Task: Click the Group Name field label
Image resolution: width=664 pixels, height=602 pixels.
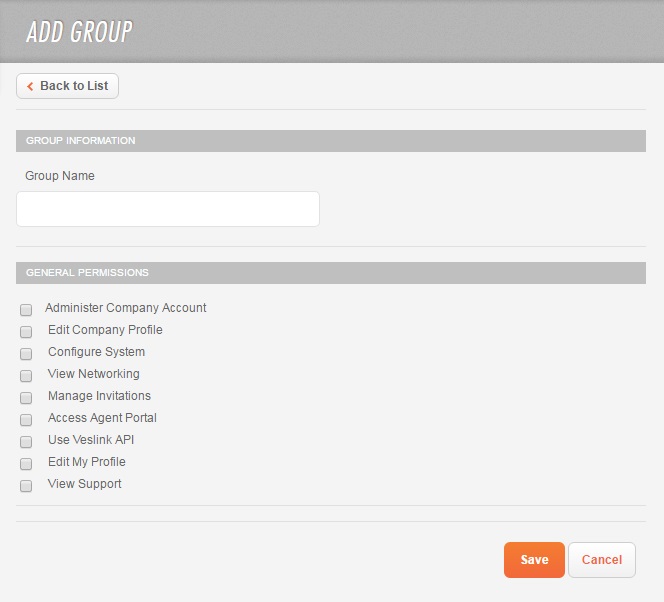Action: click(x=60, y=176)
